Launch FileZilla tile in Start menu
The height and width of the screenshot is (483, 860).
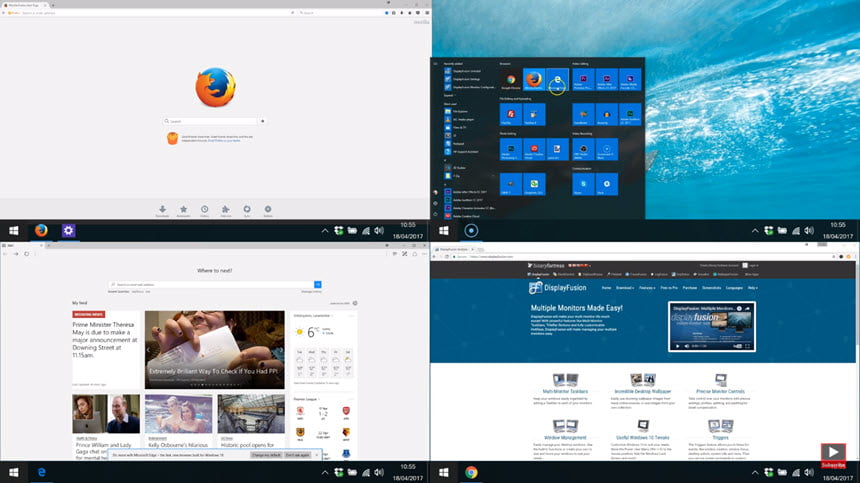[511, 115]
